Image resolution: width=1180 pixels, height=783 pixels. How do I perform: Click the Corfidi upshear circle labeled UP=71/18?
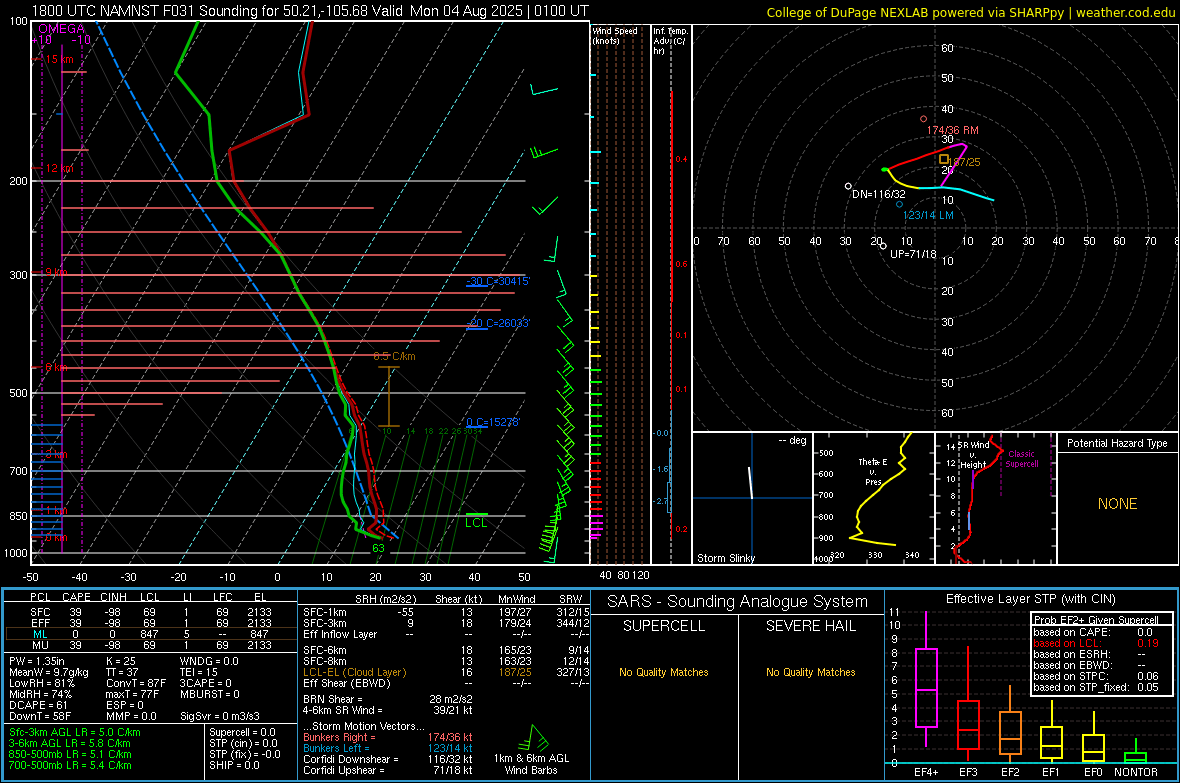883,245
